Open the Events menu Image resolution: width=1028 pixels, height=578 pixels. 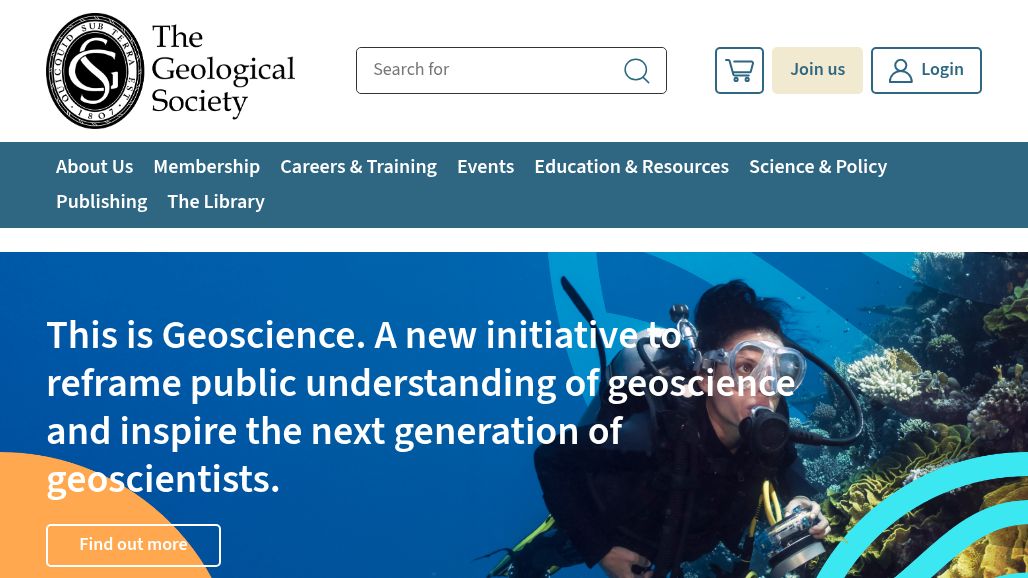coord(485,167)
